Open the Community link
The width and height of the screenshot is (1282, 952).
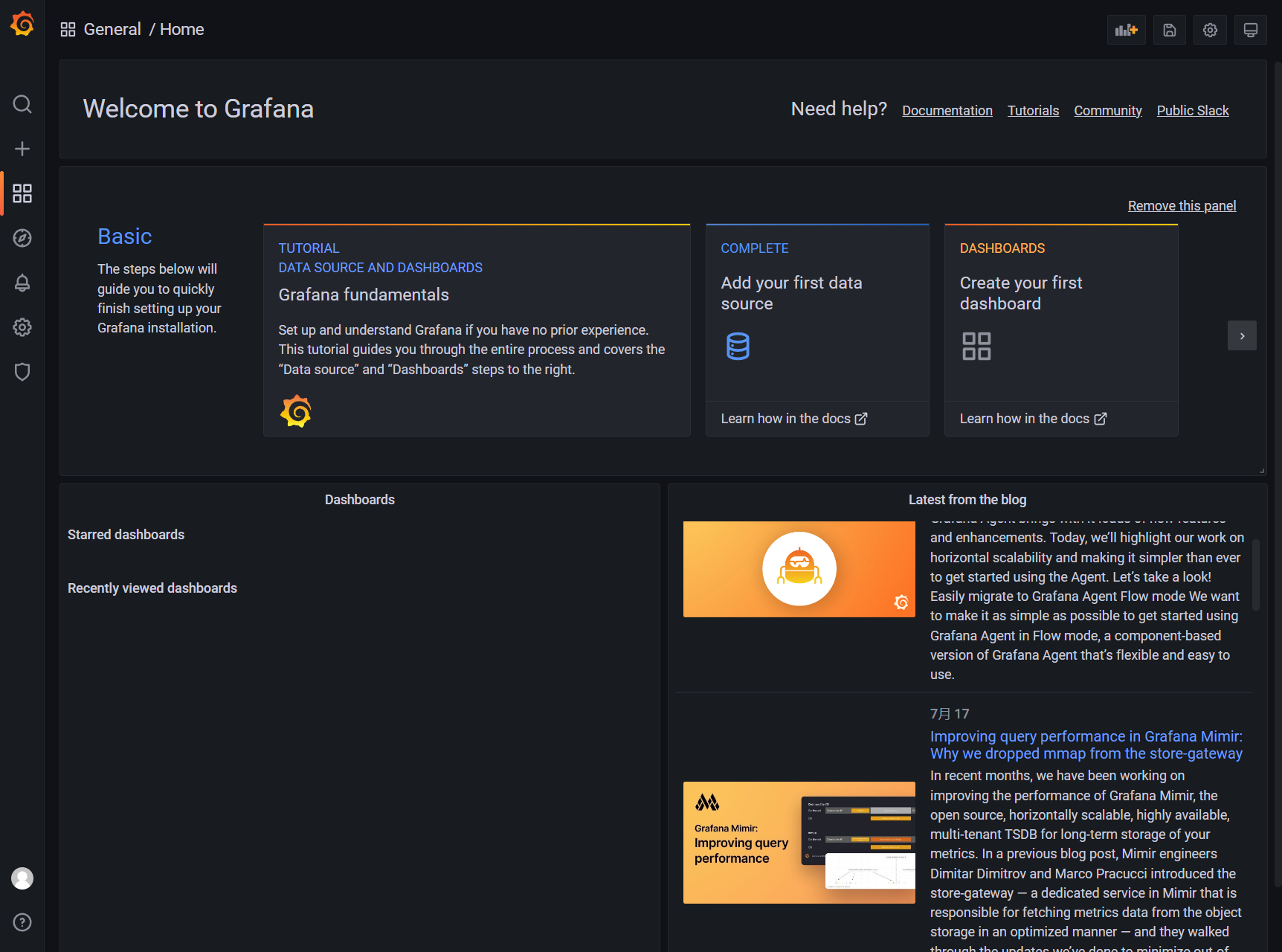pyautogui.click(x=1108, y=111)
